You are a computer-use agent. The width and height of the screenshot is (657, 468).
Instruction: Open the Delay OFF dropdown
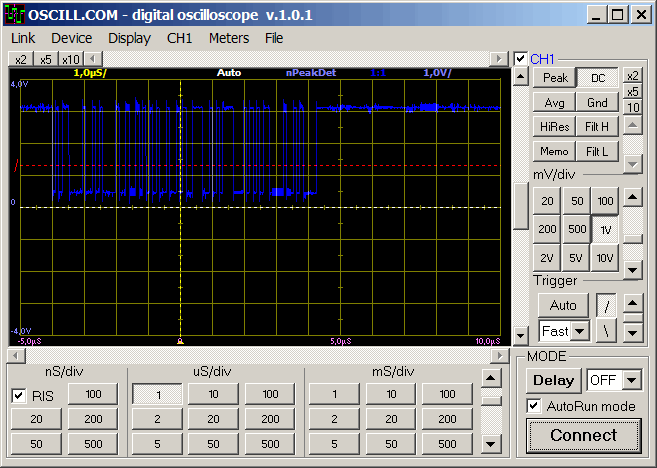(x=630, y=380)
